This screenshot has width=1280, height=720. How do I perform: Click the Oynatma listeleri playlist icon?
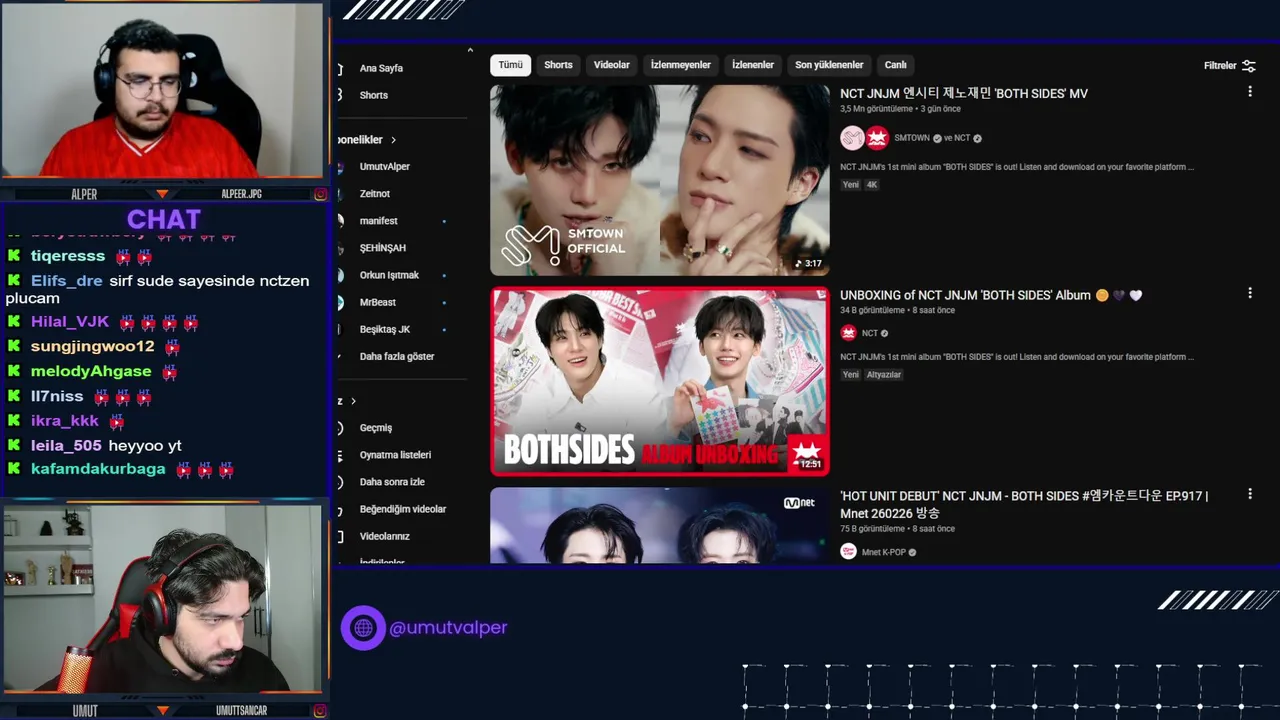[x=341, y=455]
